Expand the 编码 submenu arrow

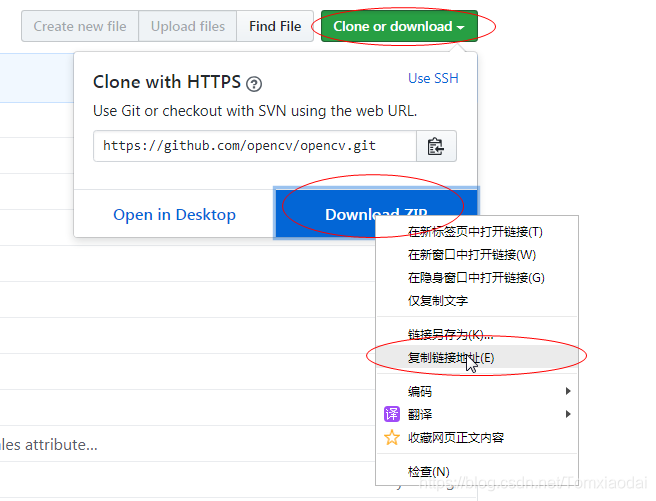[x=568, y=391]
